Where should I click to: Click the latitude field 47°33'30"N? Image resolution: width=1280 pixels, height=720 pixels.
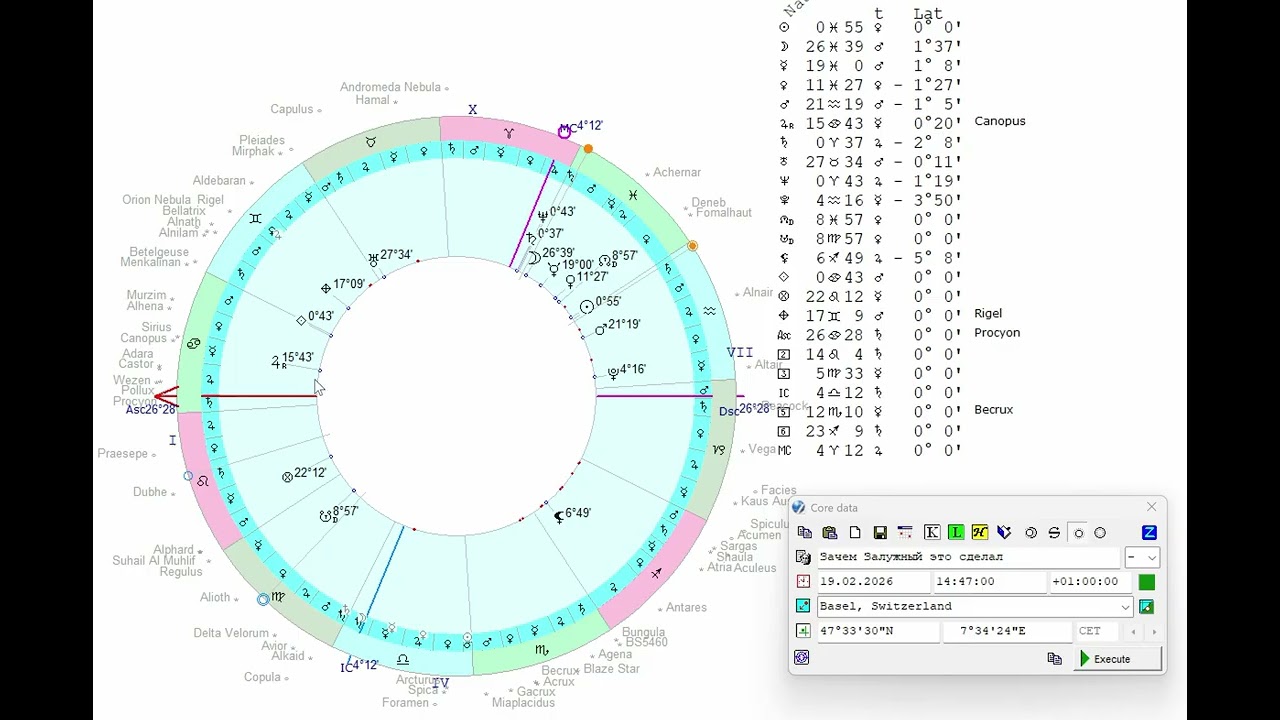(x=877, y=631)
